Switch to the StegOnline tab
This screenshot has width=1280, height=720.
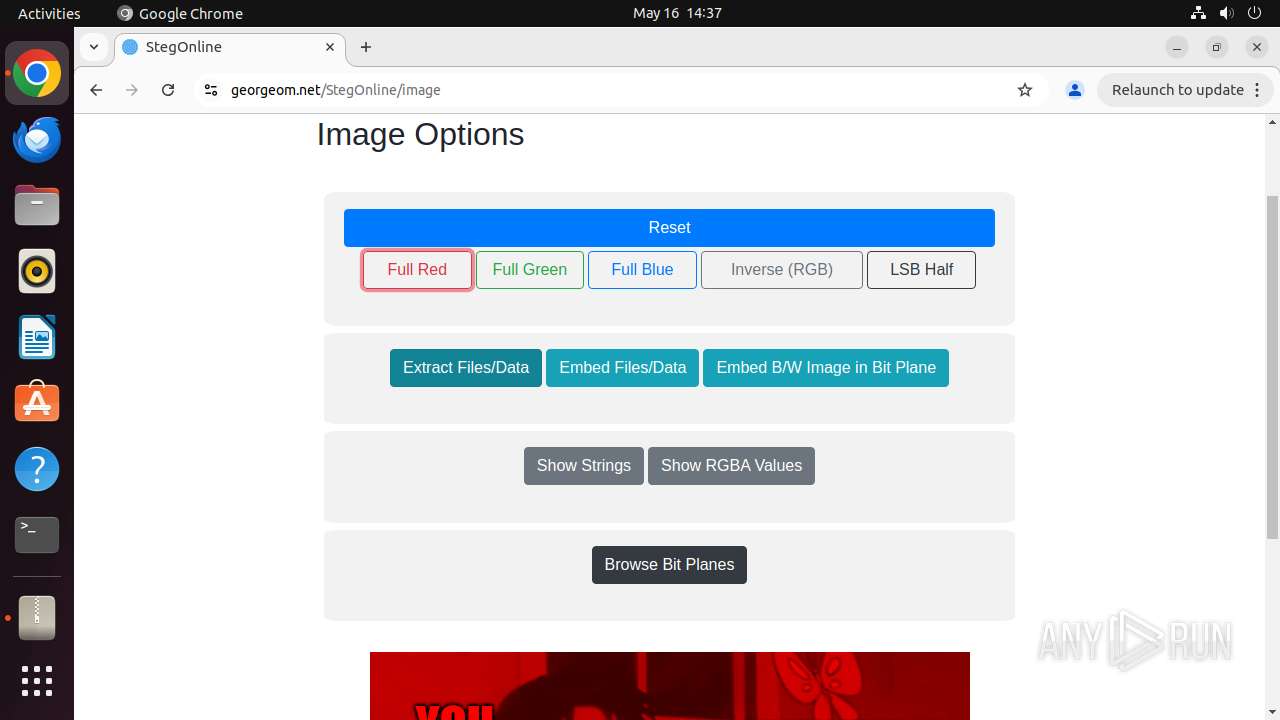click(230, 47)
